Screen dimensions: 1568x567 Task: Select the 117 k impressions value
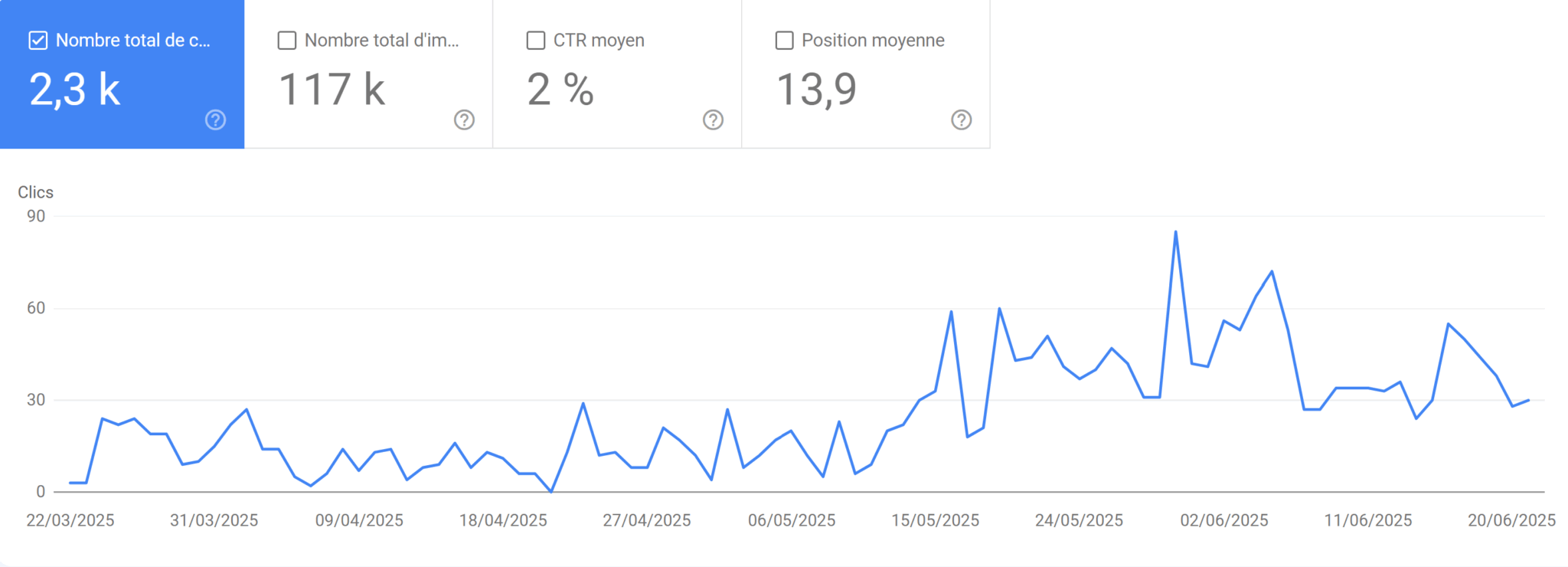click(x=332, y=90)
